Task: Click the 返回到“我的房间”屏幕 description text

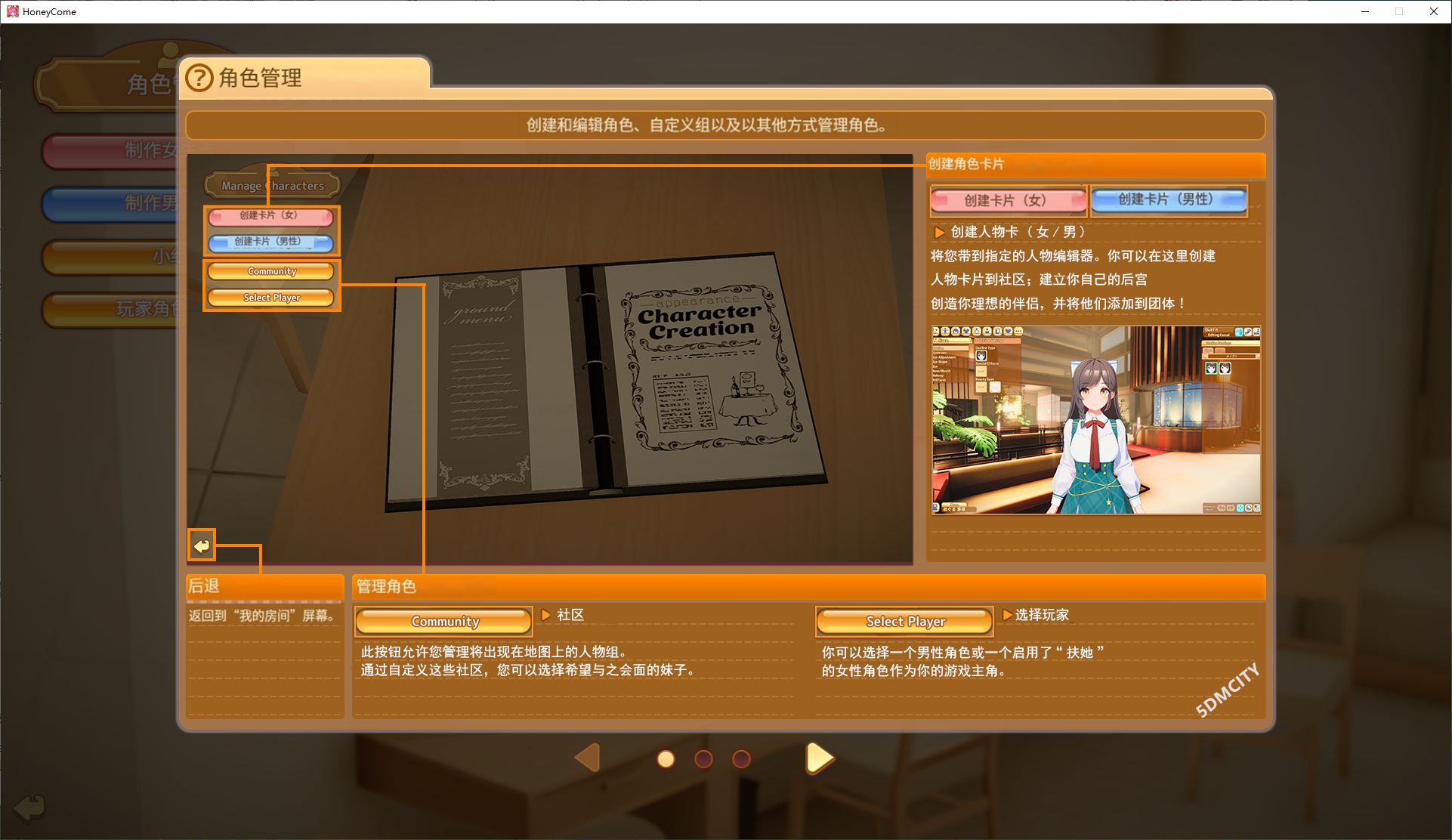Action: point(262,616)
